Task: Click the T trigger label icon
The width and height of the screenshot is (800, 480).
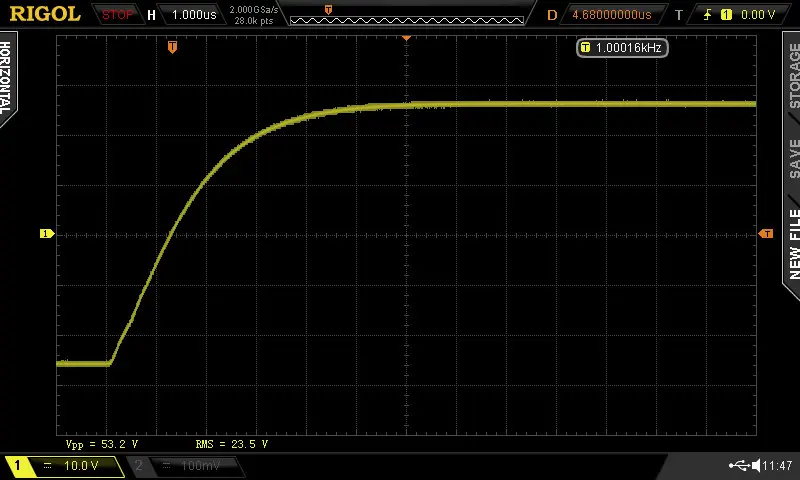Action: coord(679,15)
